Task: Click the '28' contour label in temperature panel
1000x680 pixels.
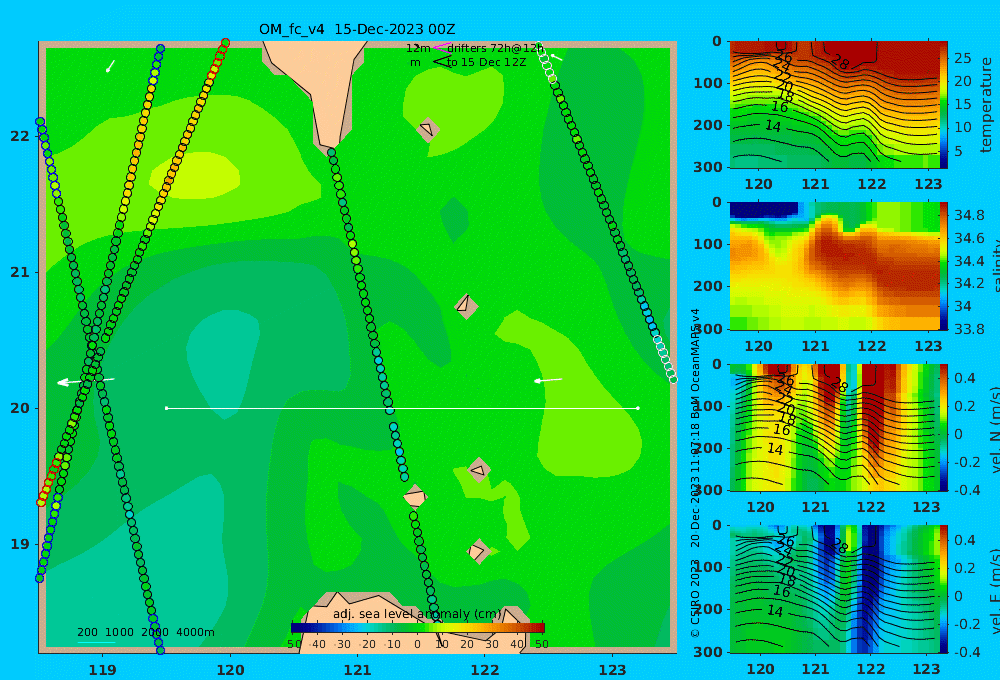Action: click(x=841, y=62)
